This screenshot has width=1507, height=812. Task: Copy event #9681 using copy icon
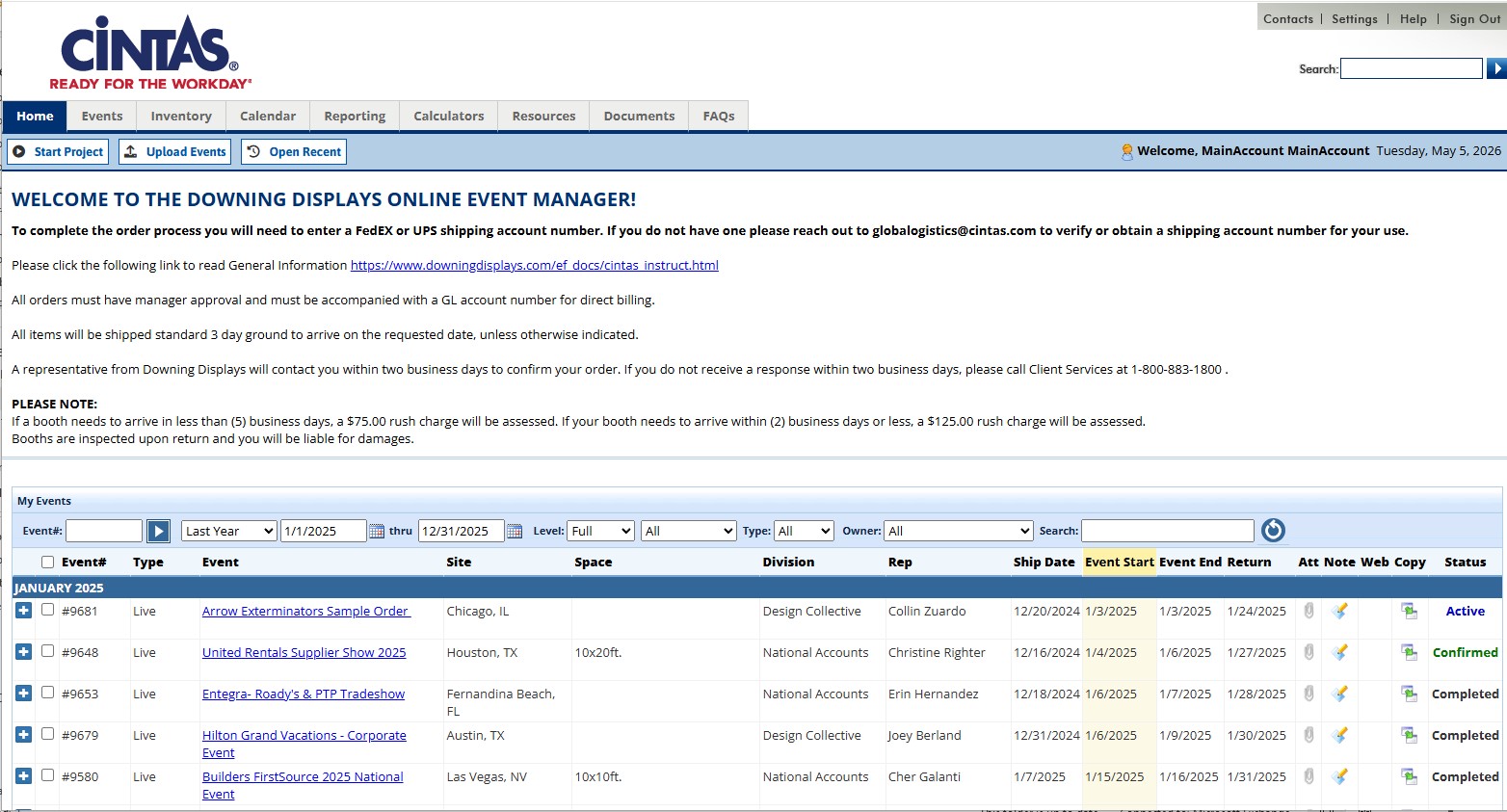click(1409, 611)
